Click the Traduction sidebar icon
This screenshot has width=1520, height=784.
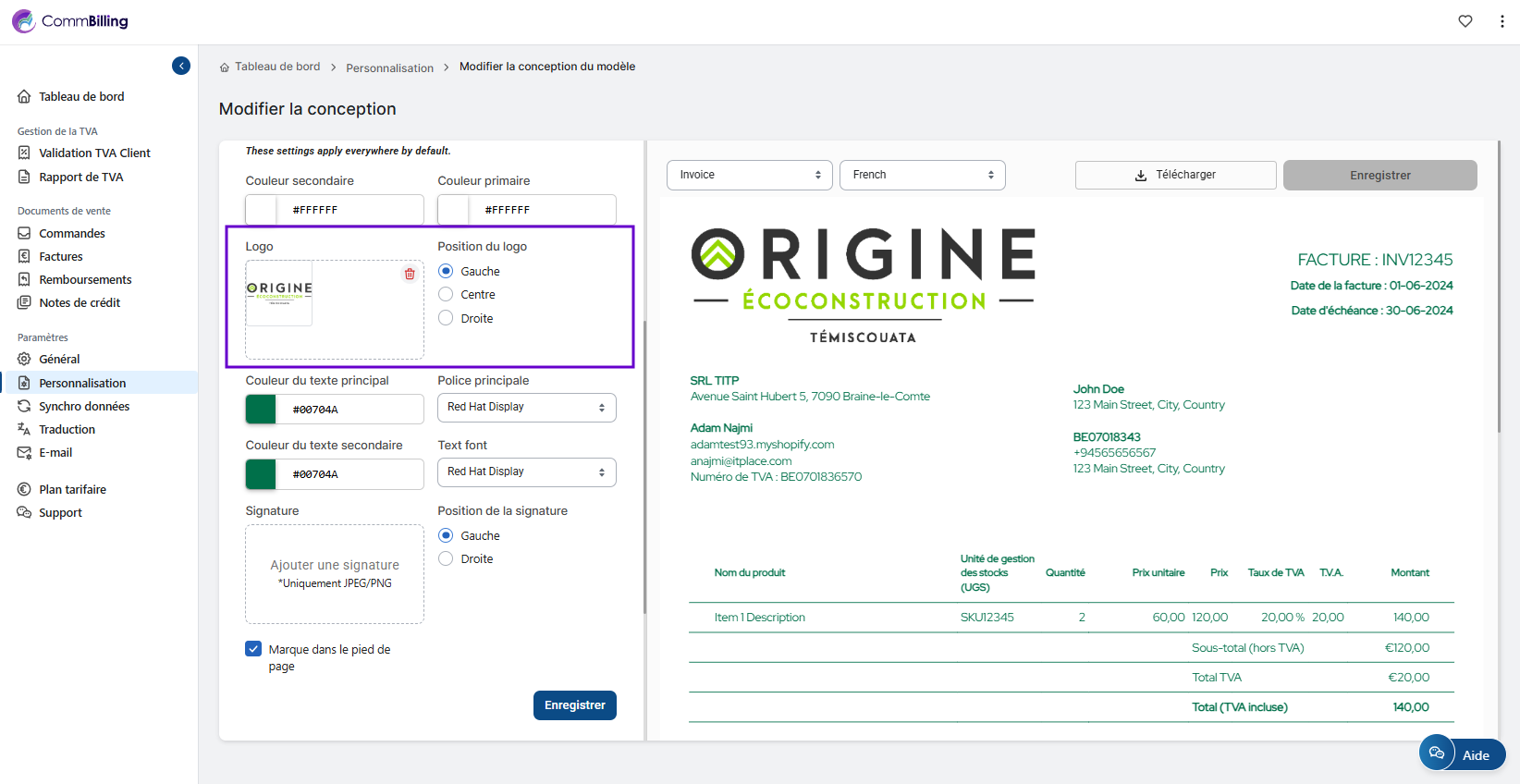[24, 429]
